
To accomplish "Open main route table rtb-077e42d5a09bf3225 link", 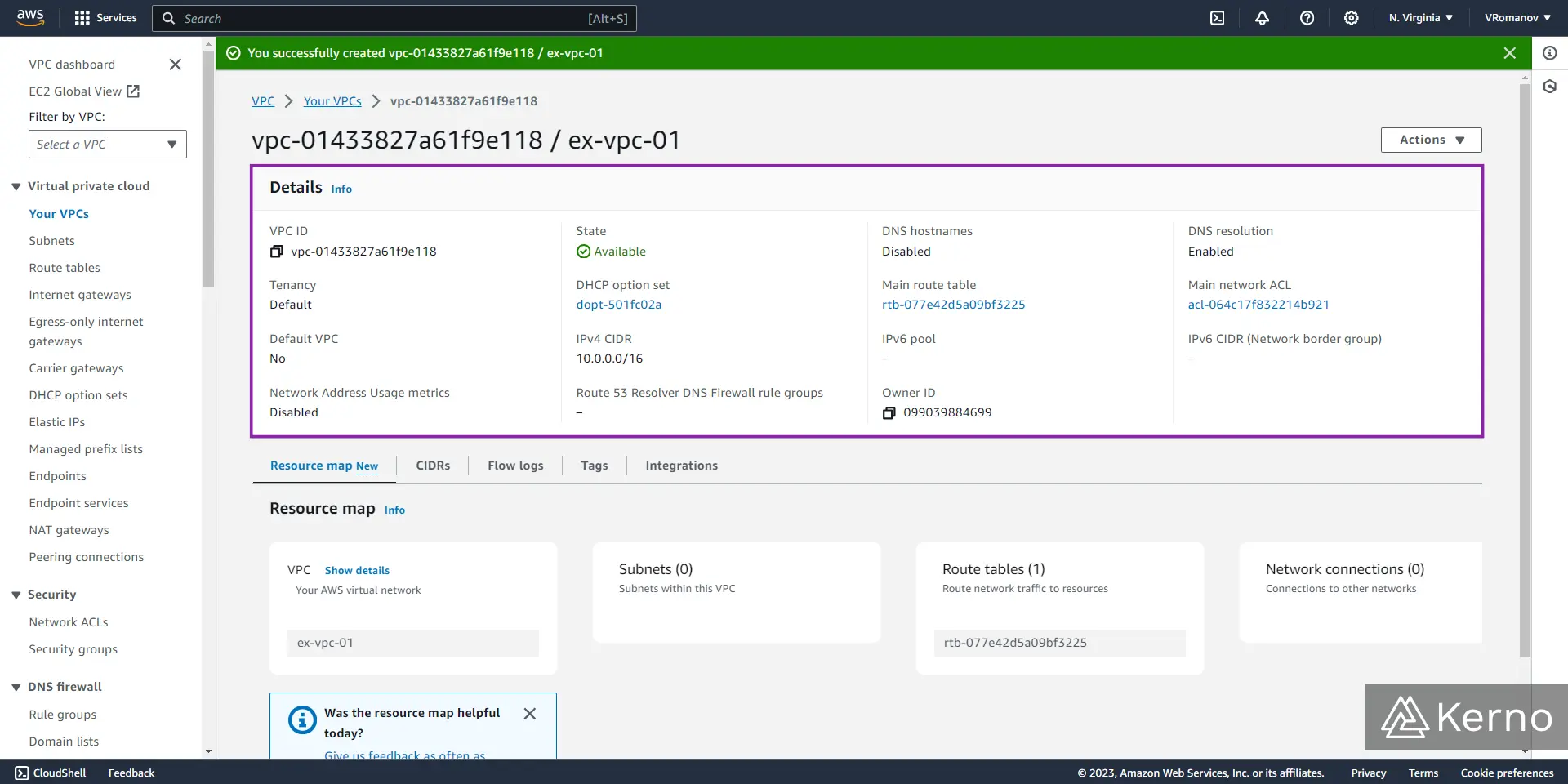I will tap(953, 305).
